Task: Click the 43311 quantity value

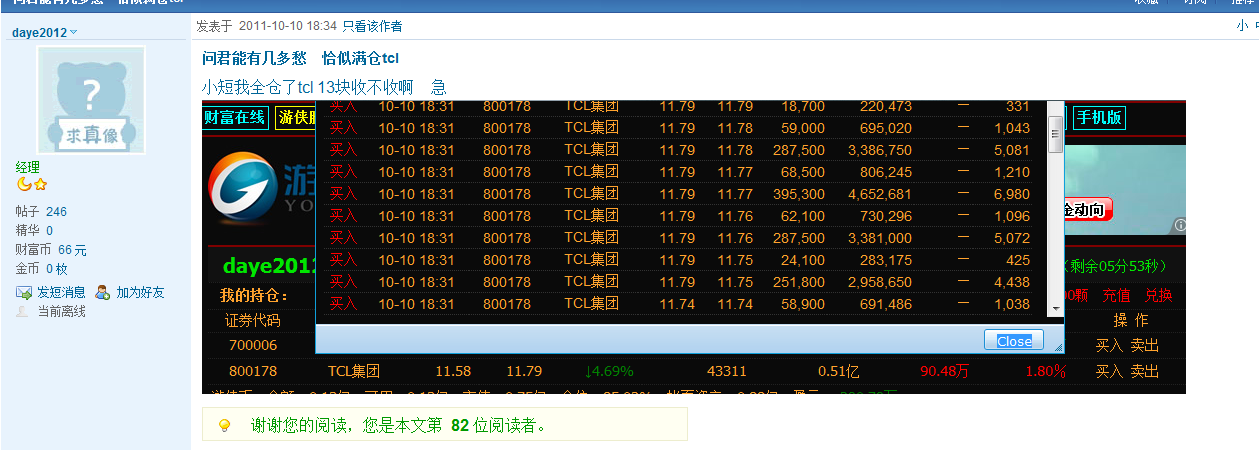Action: pyautogui.click(x=727, y=371)
